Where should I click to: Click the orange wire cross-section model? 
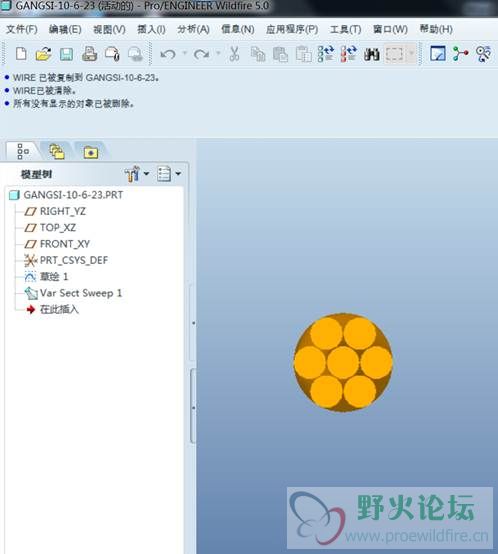click(343, 363)
